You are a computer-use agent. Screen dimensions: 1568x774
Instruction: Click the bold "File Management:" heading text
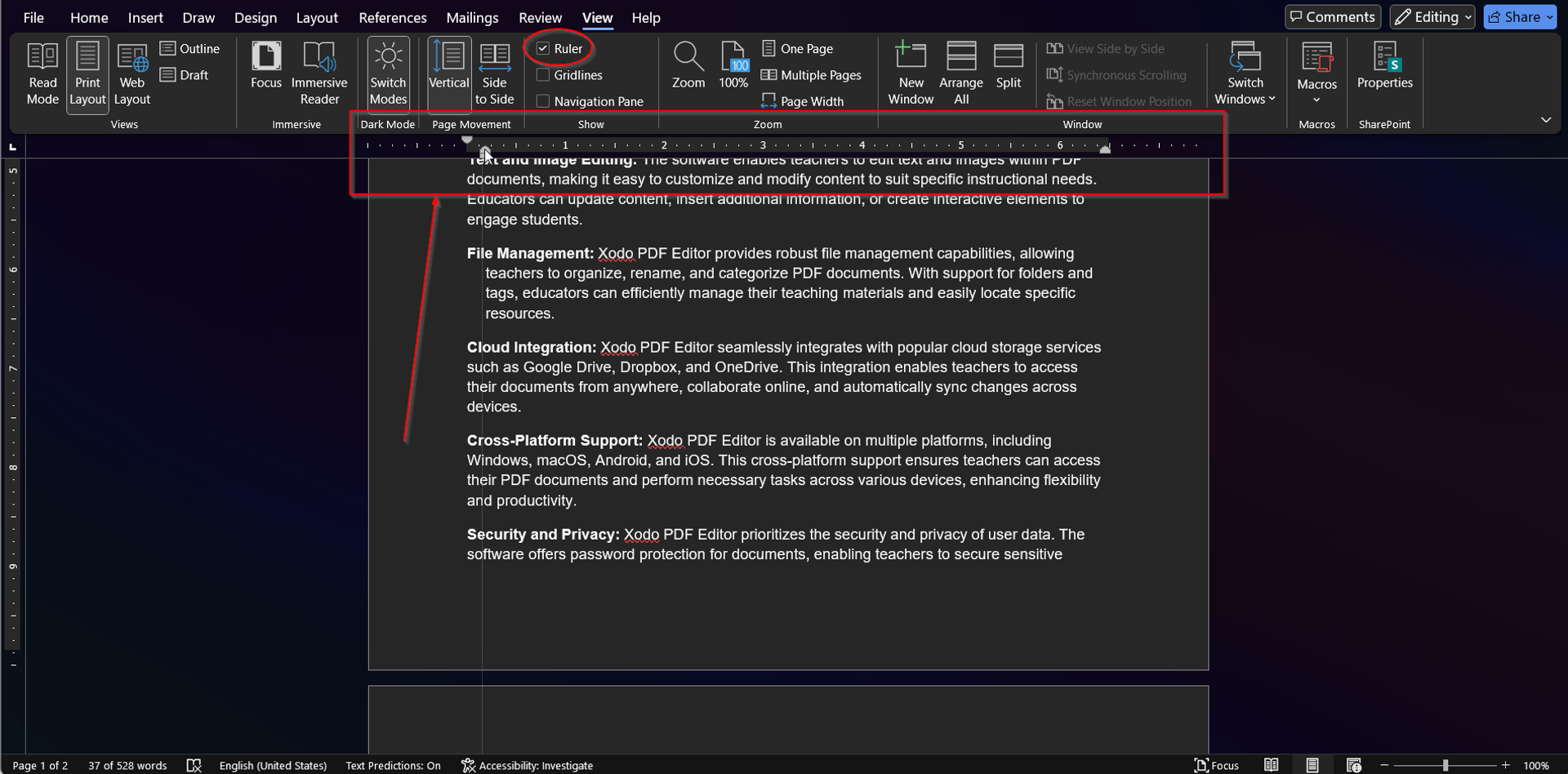click(x=530, y=253)
